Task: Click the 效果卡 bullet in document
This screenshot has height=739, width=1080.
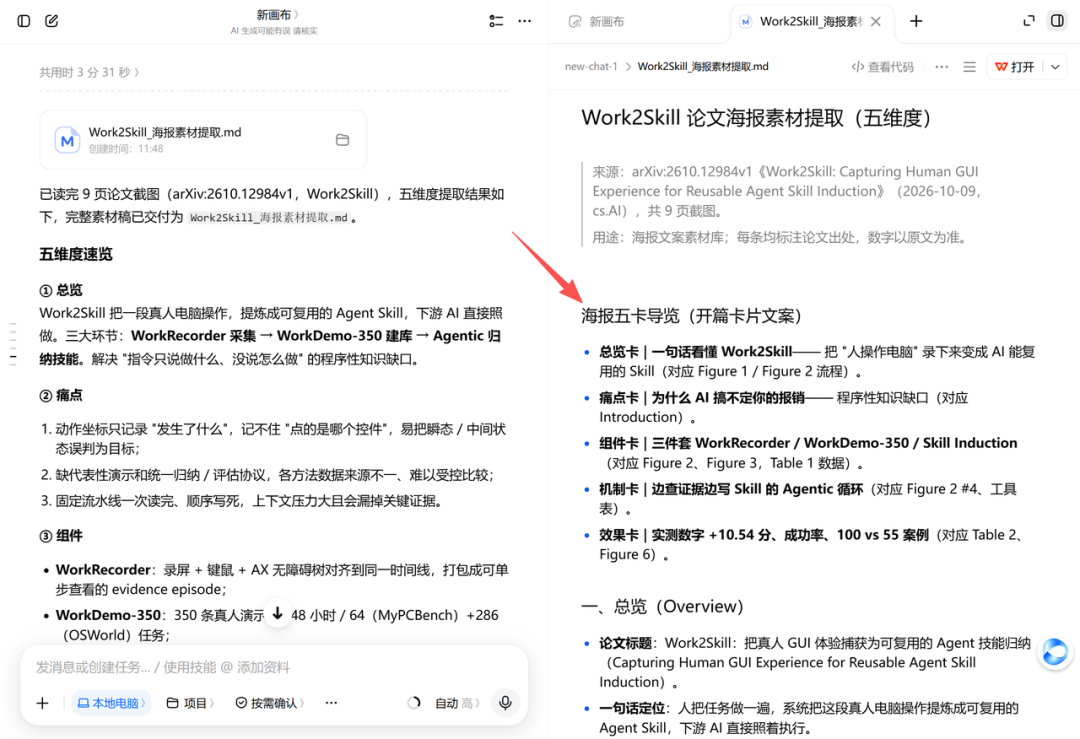Action: (811, 544)
